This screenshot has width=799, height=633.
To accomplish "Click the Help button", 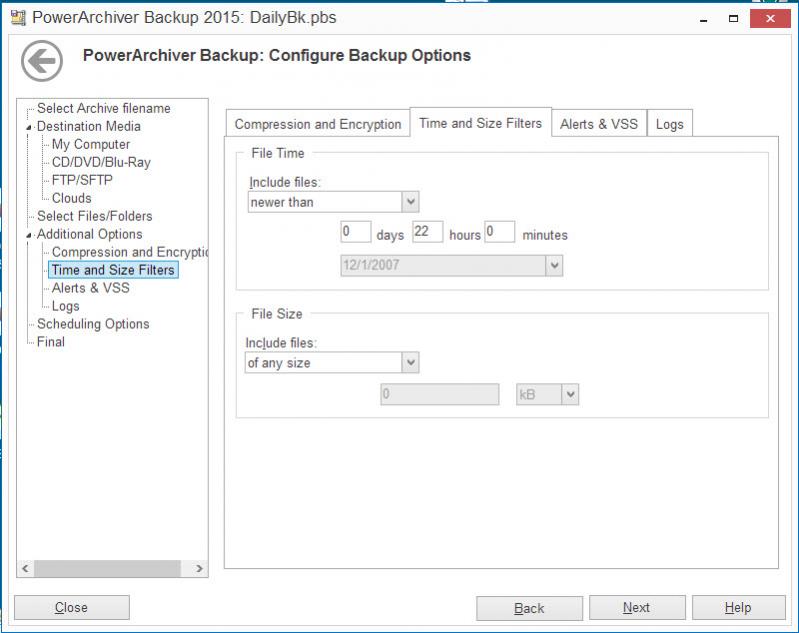I will pyautogui.click(x=738, y=608).
